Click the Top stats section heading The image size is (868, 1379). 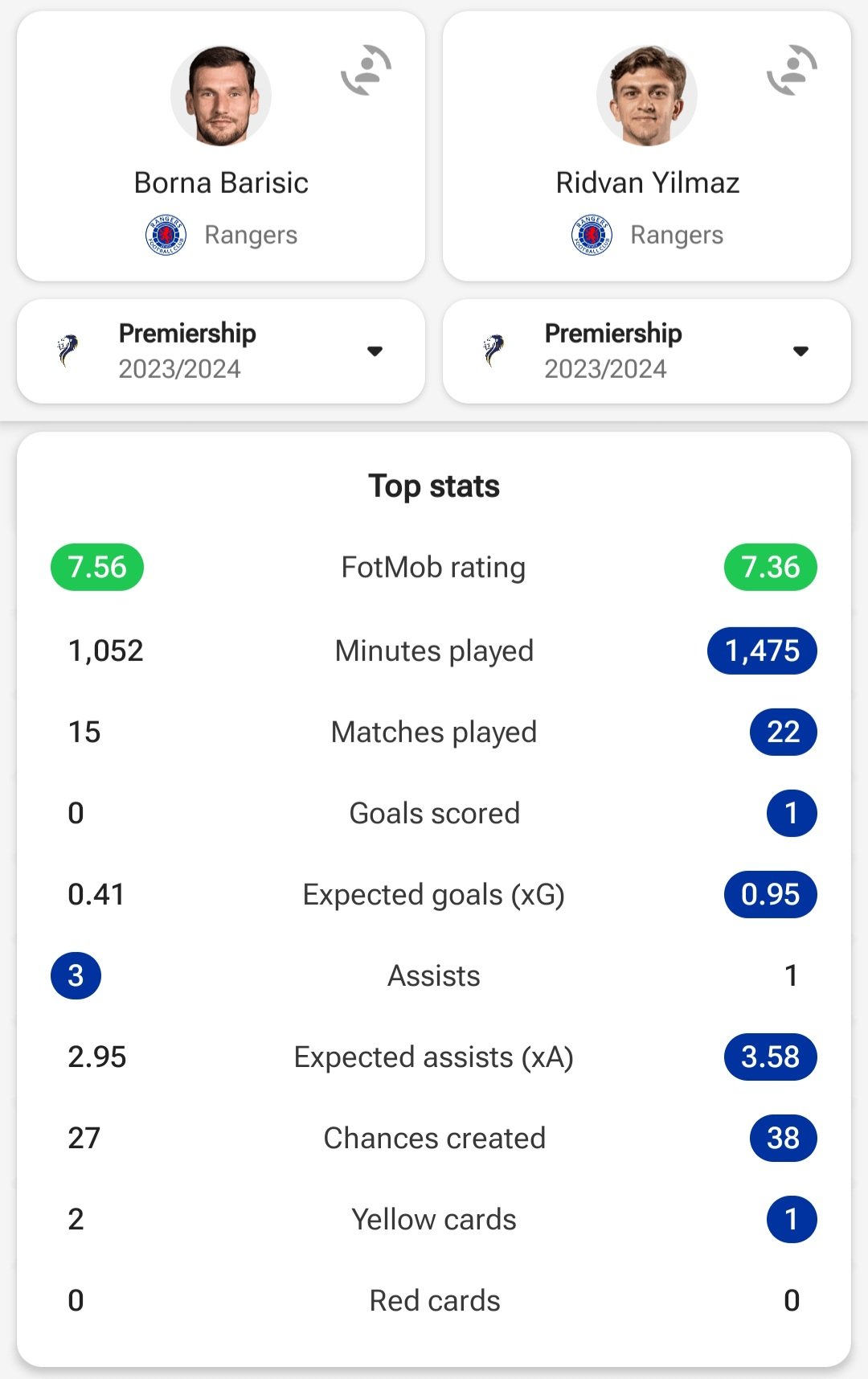click(434, 486)
